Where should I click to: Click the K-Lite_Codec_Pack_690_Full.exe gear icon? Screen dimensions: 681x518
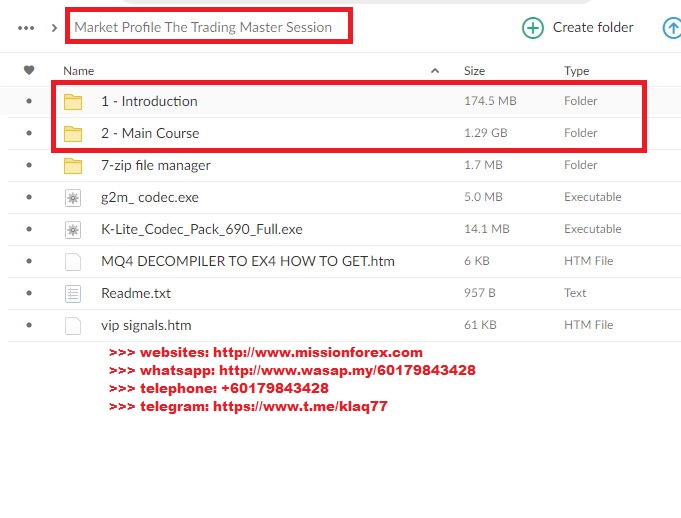tap(73, 230)
